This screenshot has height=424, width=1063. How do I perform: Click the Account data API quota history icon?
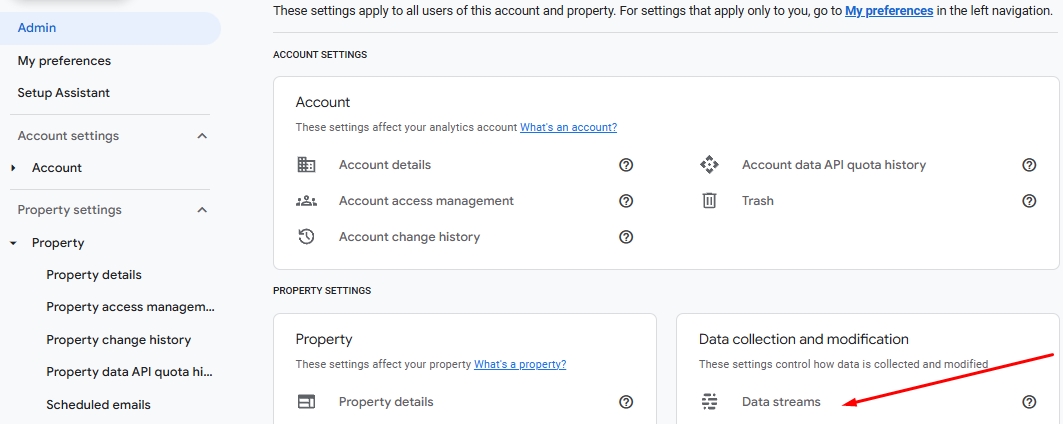coord(709,165)
